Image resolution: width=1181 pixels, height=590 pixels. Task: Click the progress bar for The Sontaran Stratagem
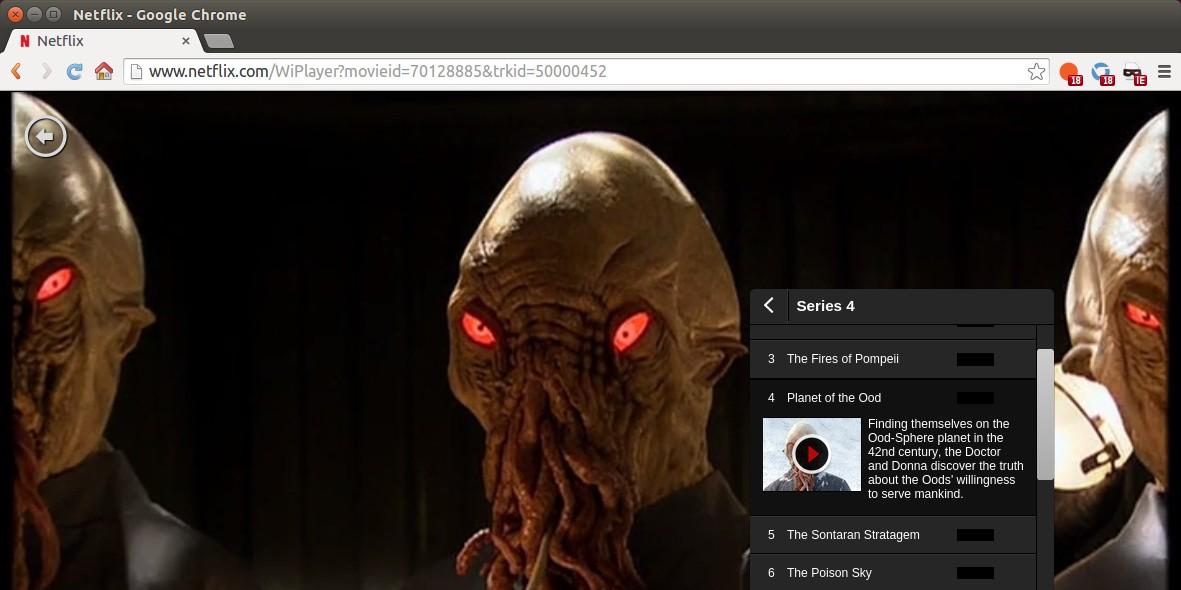tap(975, 535)
